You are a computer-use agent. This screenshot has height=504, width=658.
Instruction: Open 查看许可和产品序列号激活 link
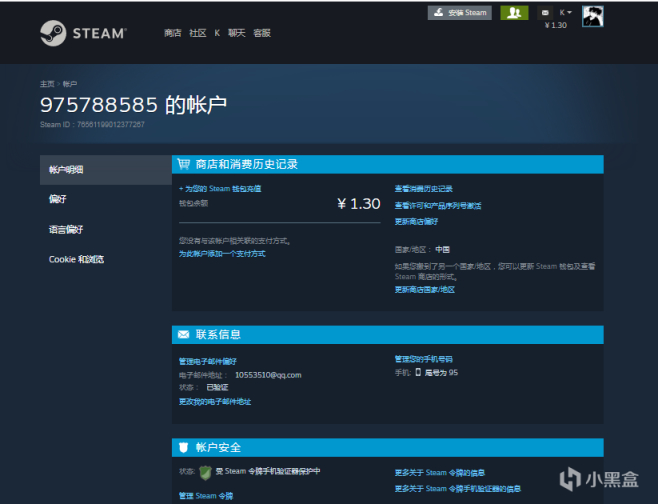[438, 206]
